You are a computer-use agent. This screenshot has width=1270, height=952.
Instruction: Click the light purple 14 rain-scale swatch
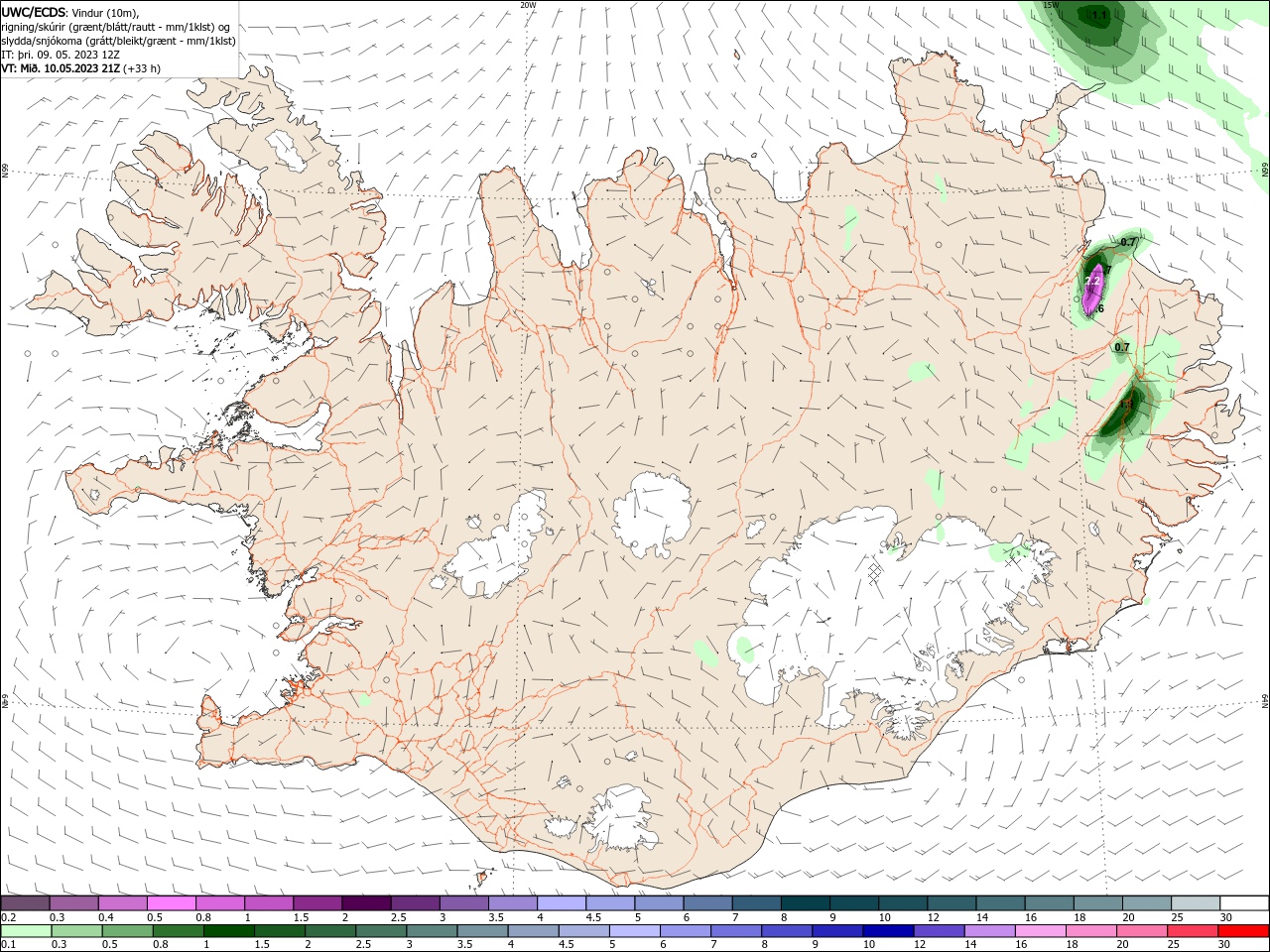coord(988,931)
